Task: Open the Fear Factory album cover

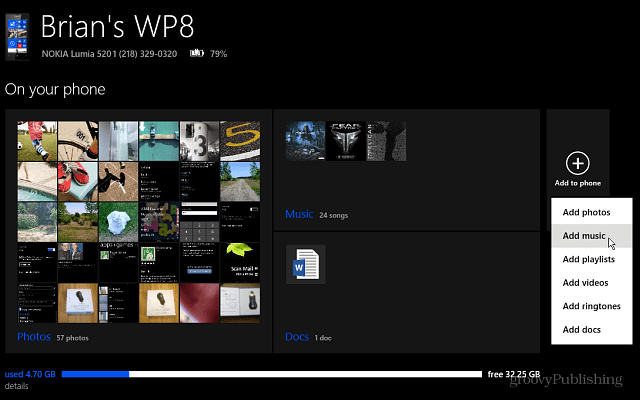Action: tap(346, 141)
